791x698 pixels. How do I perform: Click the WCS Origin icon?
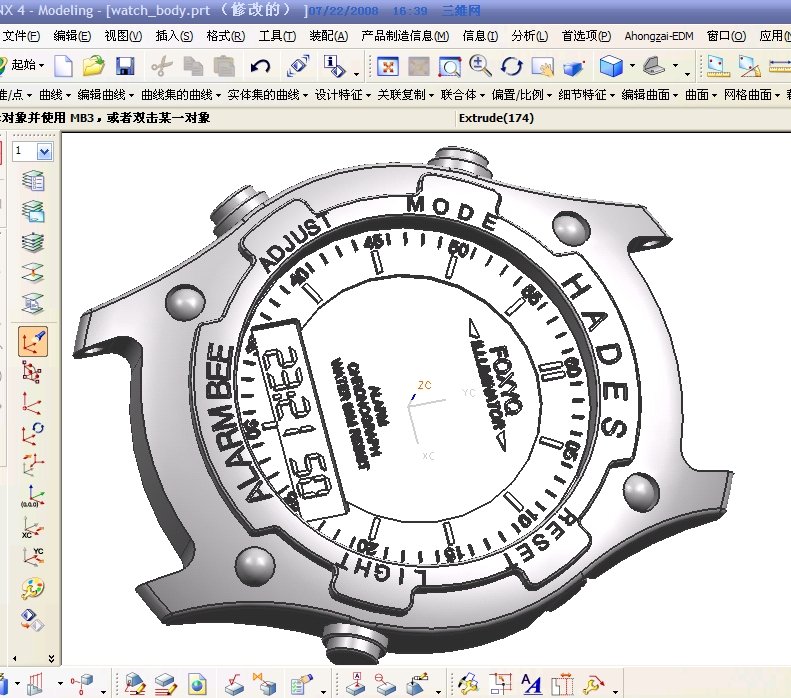click(32, 404)
